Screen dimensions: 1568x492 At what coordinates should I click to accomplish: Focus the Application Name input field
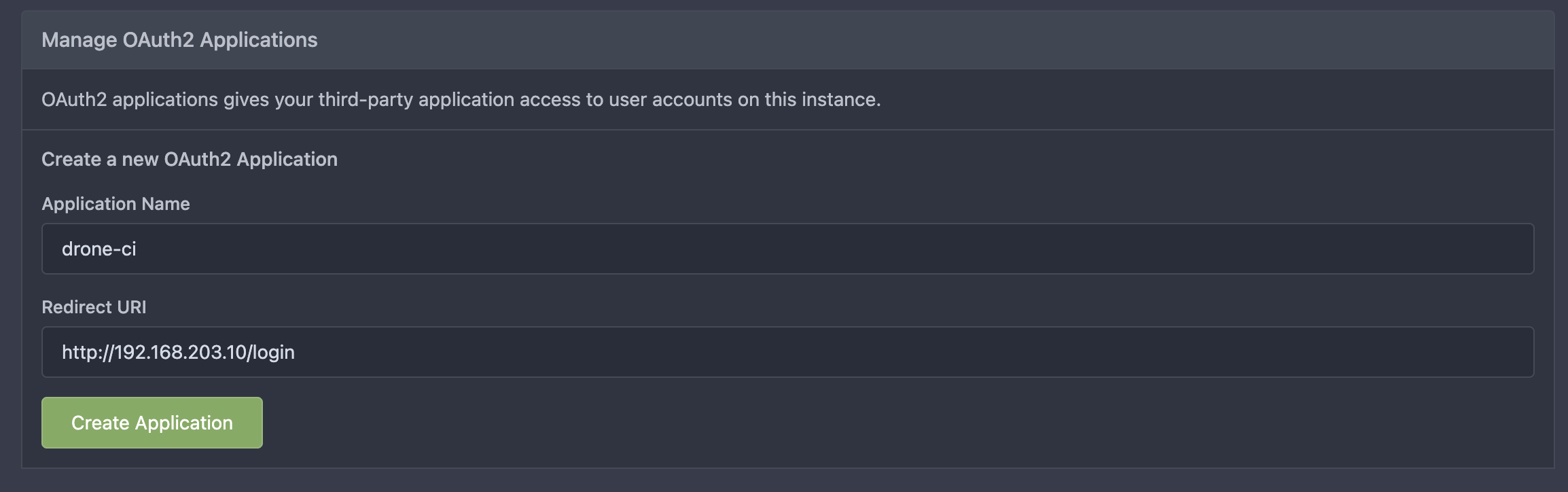pos(788,249)
